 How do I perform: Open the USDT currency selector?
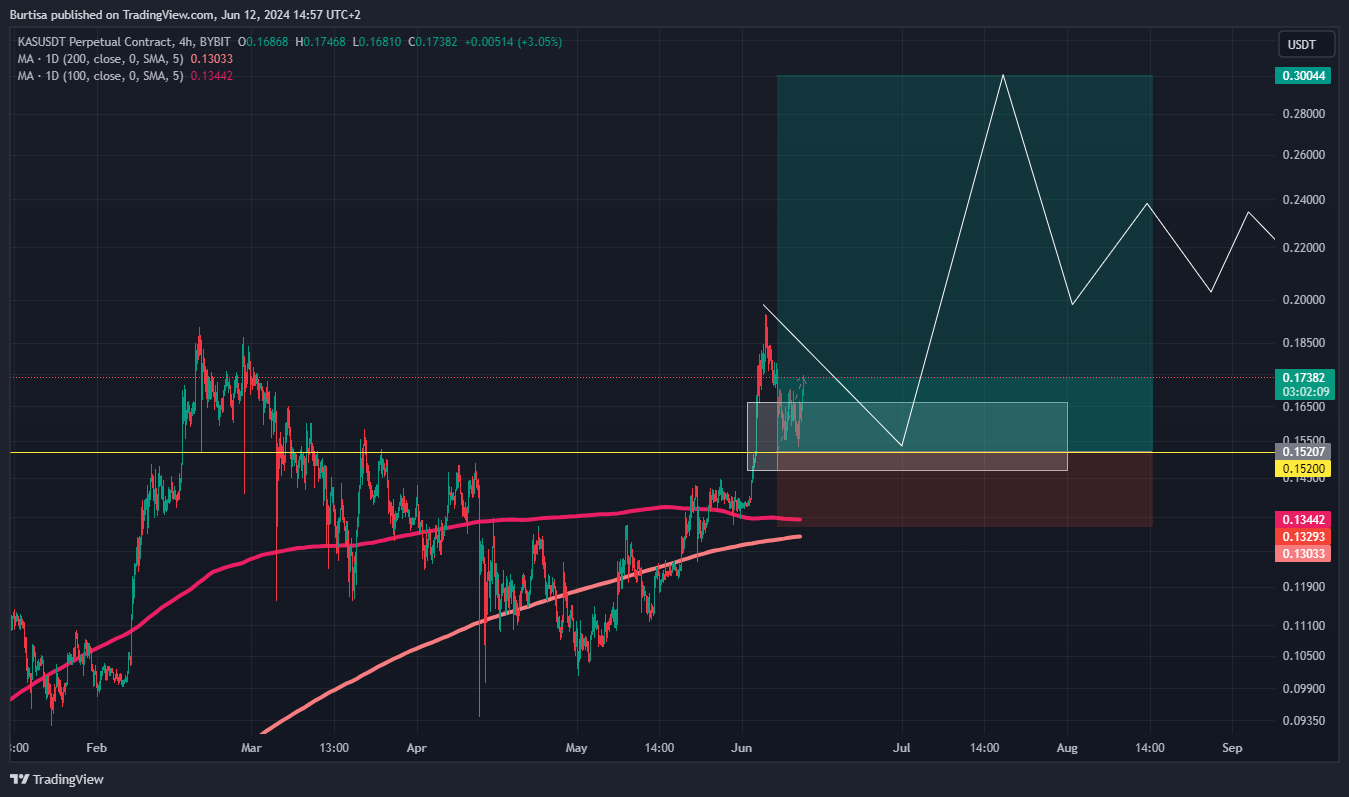click(1307, 45)
